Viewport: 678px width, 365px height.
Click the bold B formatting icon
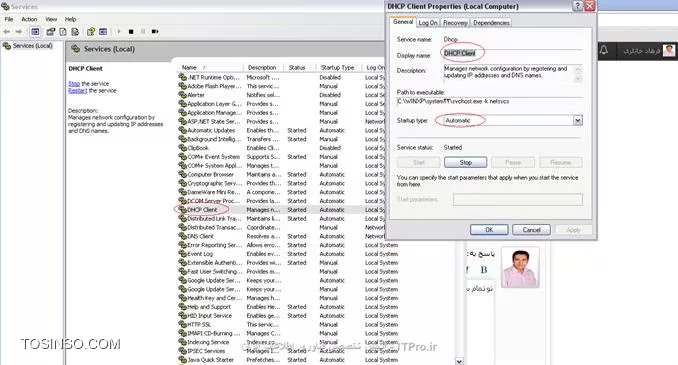(x=484, y=270)
